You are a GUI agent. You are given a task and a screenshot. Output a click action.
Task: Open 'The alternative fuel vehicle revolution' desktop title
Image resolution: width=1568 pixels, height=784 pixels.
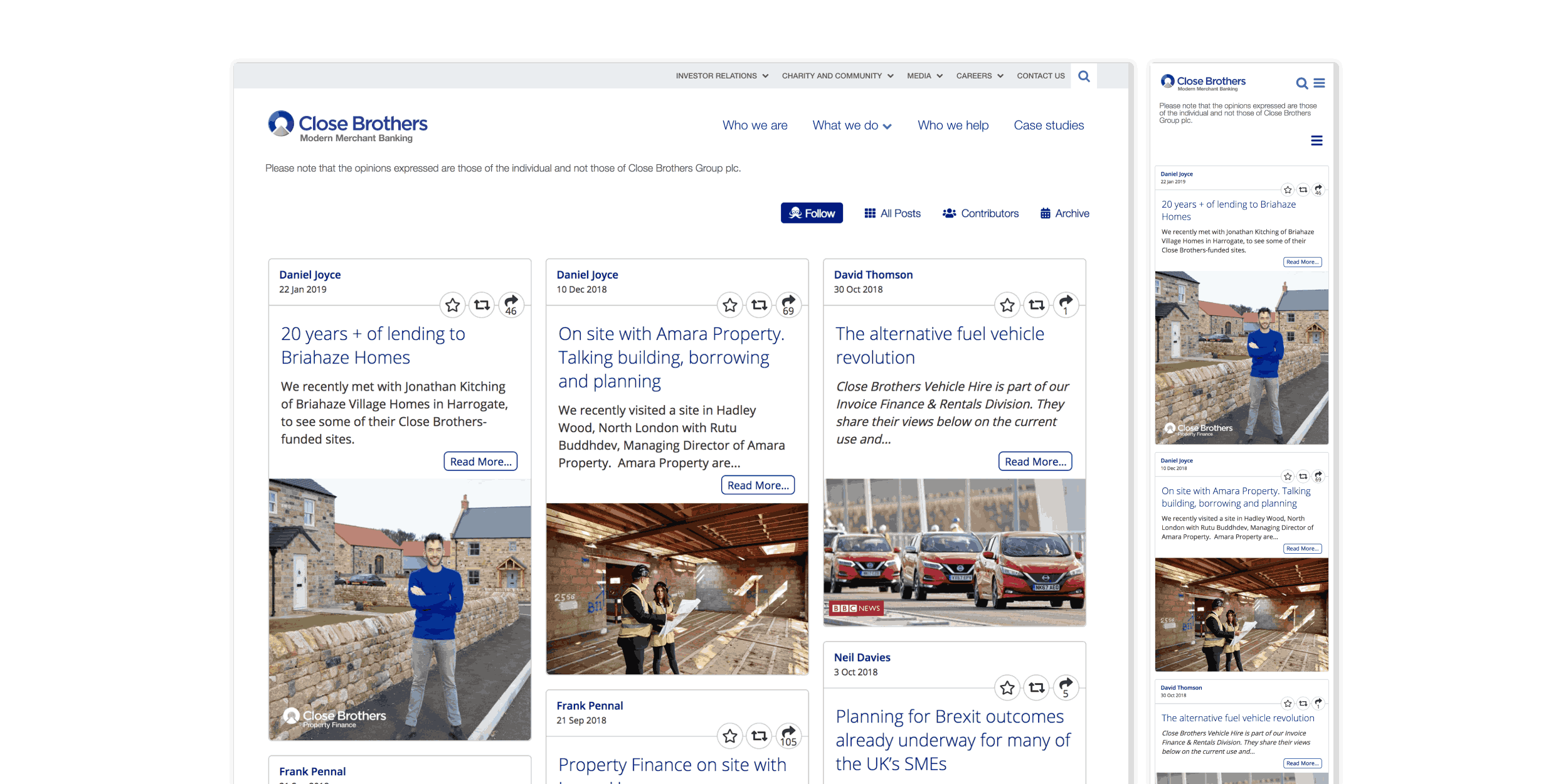pos(940,346)
